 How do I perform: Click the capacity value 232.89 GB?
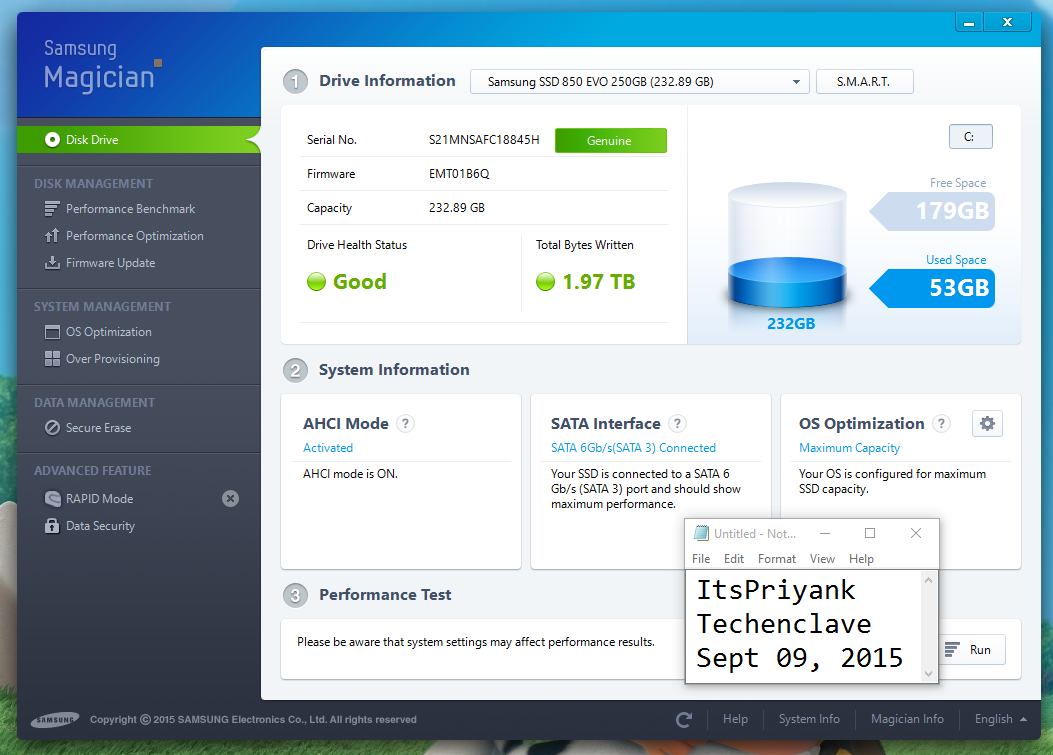(x=457, y=208)
